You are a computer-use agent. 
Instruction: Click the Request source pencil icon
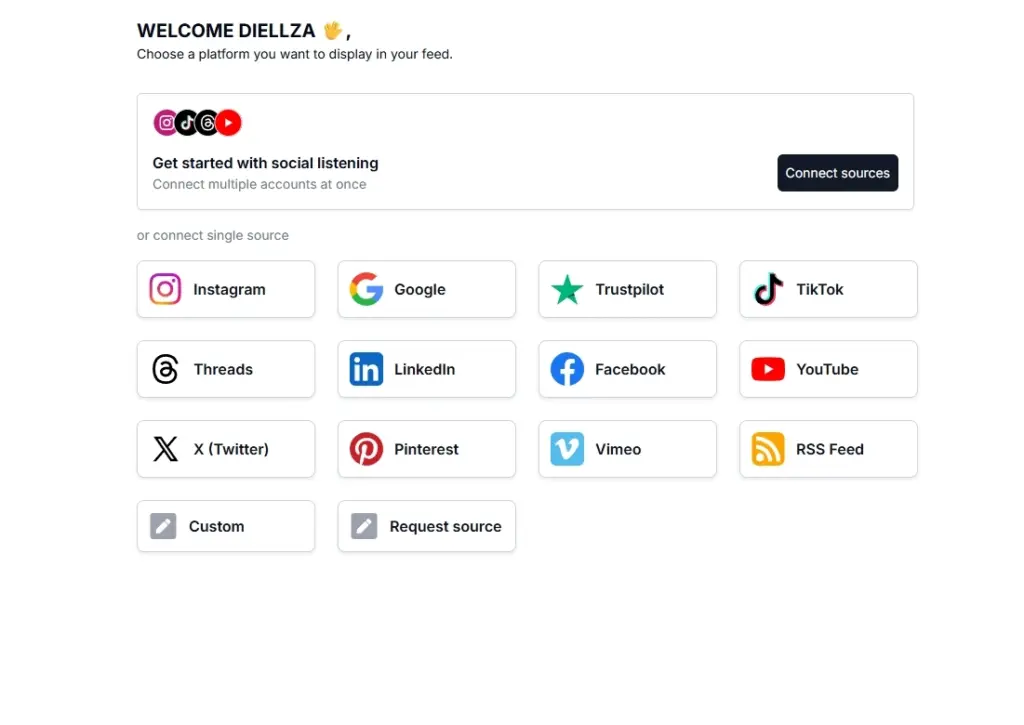366,526
